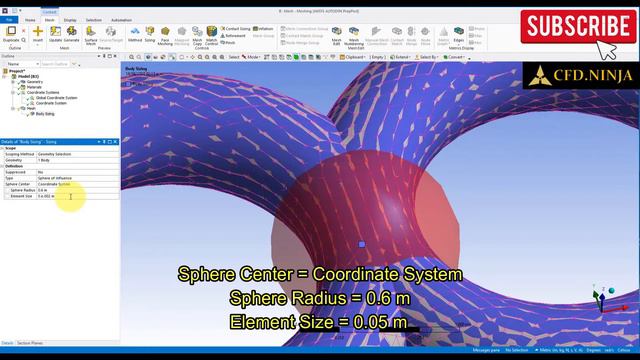The width and height of the screenshot is (640, 360).
Task: Click the Inflation option in ribbon
Action: pyautogui.click(x=263, y=29)
